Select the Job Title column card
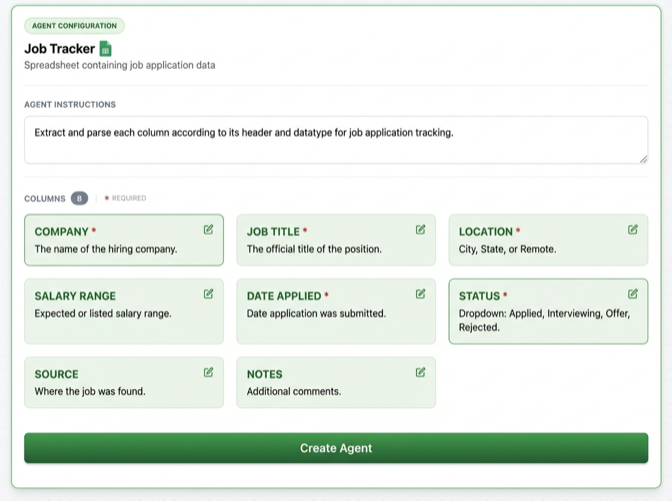Screen dimensions: 672x501 click(x=336, y=240)
